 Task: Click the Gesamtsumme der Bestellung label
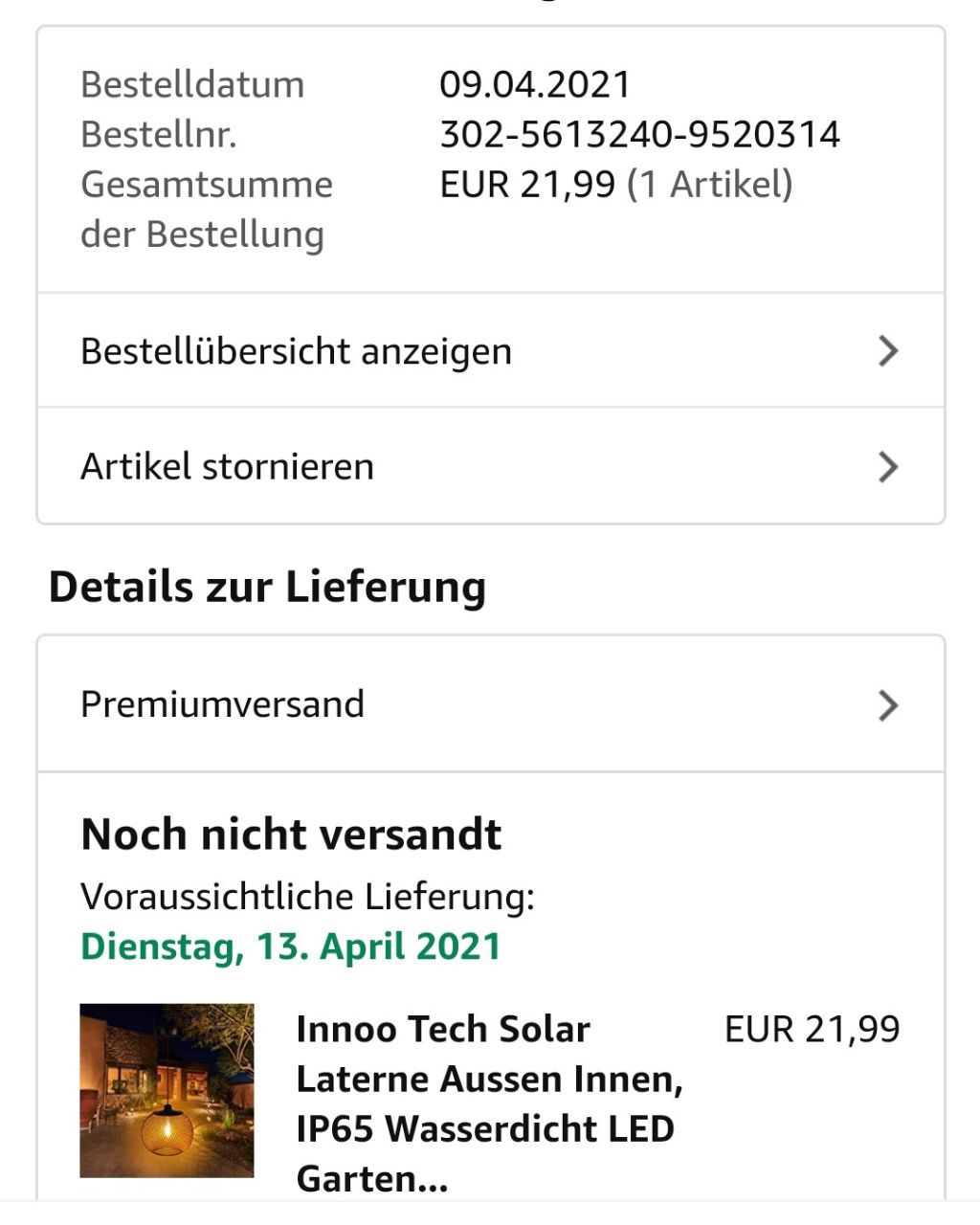[x=206, y=209]
